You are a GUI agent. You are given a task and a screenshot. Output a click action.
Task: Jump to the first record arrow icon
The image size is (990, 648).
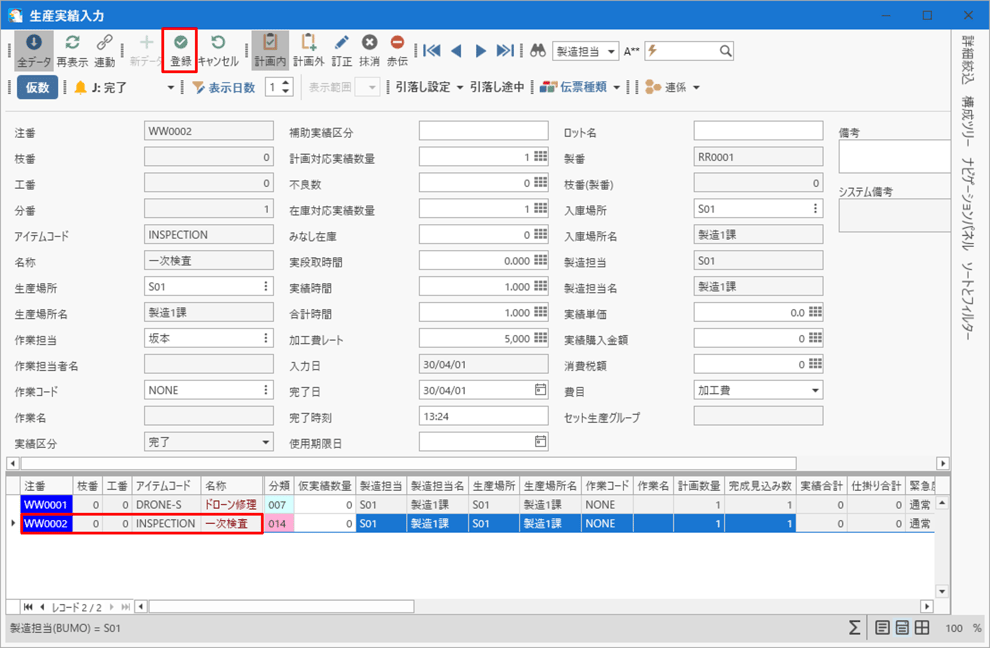(x=431, y=51)
